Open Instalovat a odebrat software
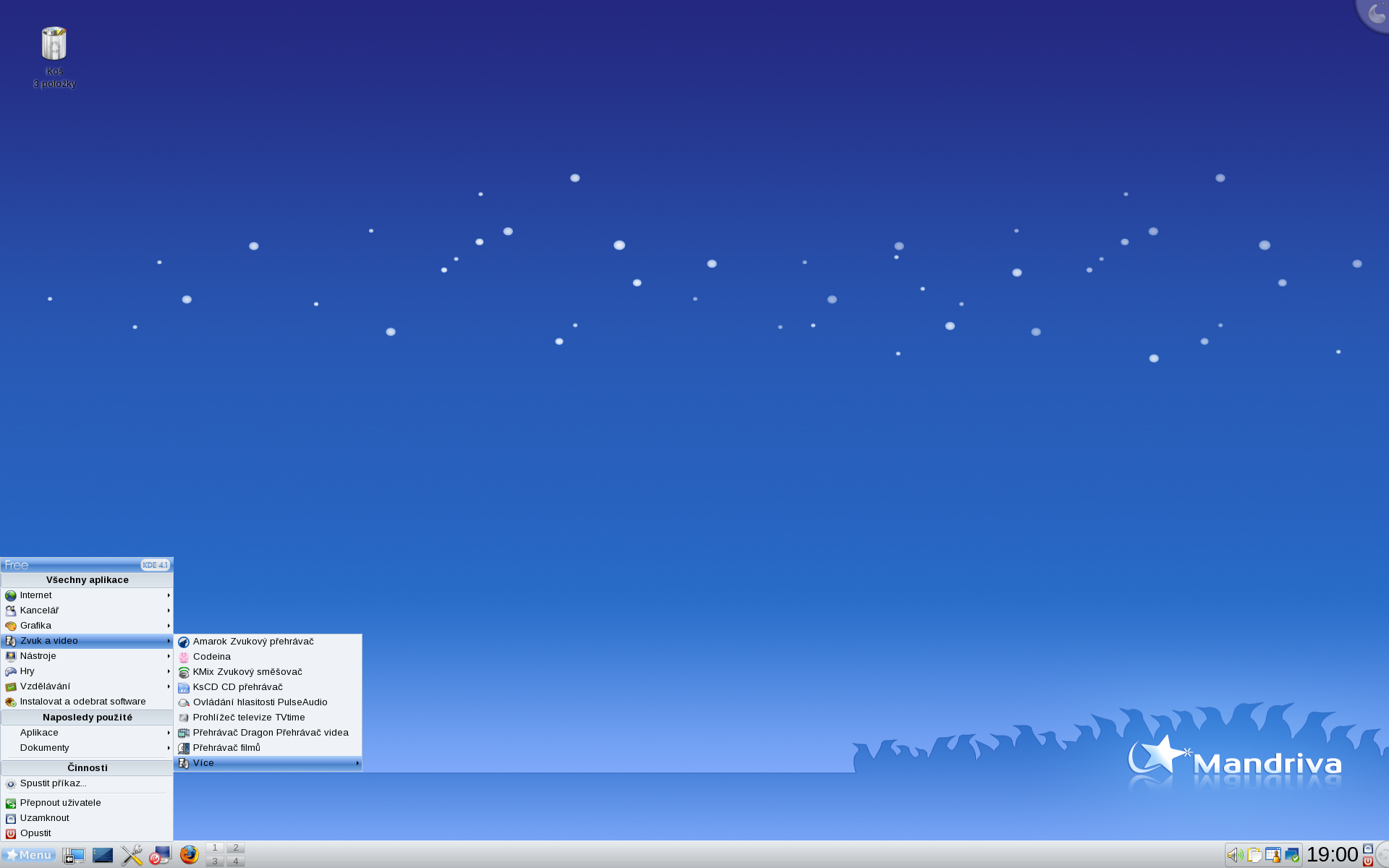The height and width of the screenshot is (868, 1389). [87, 702]
